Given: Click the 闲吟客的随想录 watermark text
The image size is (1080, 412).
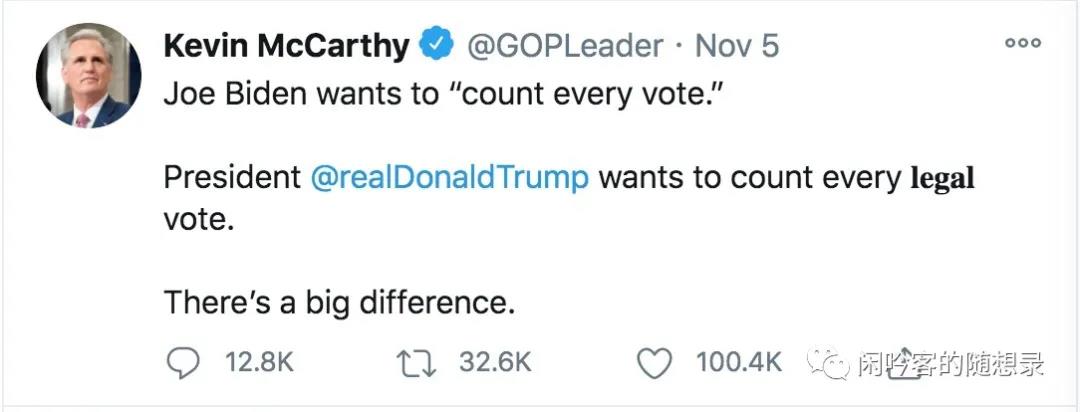Looking at the screenshot, I should tap(950, 364).
